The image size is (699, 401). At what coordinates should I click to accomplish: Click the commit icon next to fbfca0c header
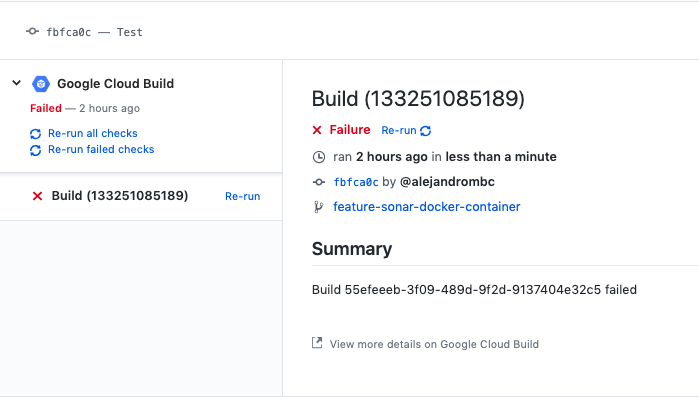click(x=32, y=32)
